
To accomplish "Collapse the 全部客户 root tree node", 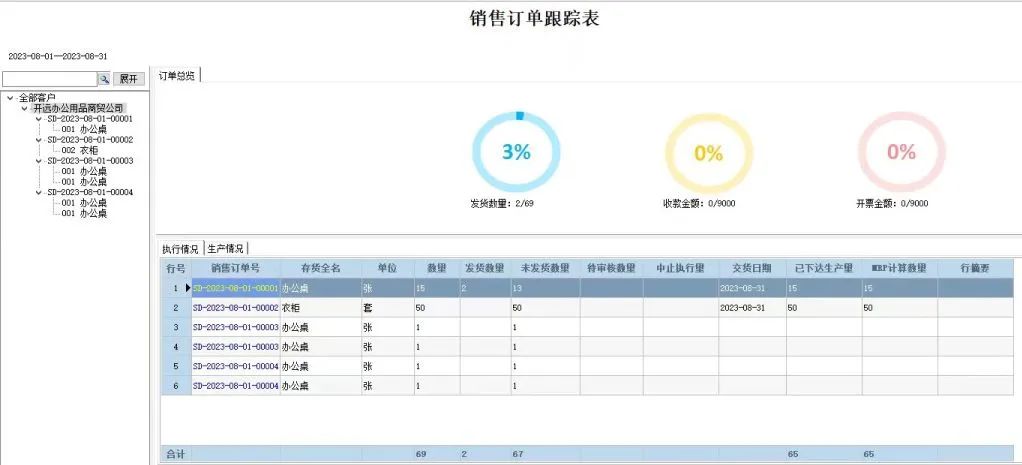I will (10, 98).
